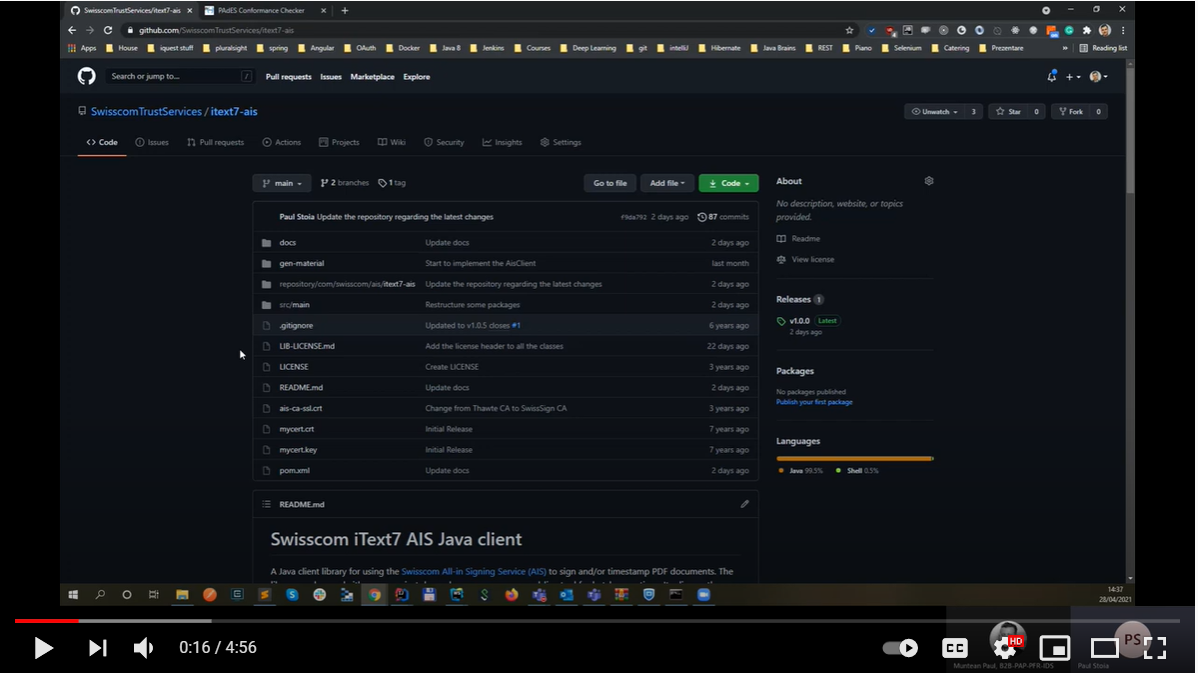Open the Chrome extensions puzzle icon
This screenshot has width=1198, height=673.
(x=1086, y=30)
